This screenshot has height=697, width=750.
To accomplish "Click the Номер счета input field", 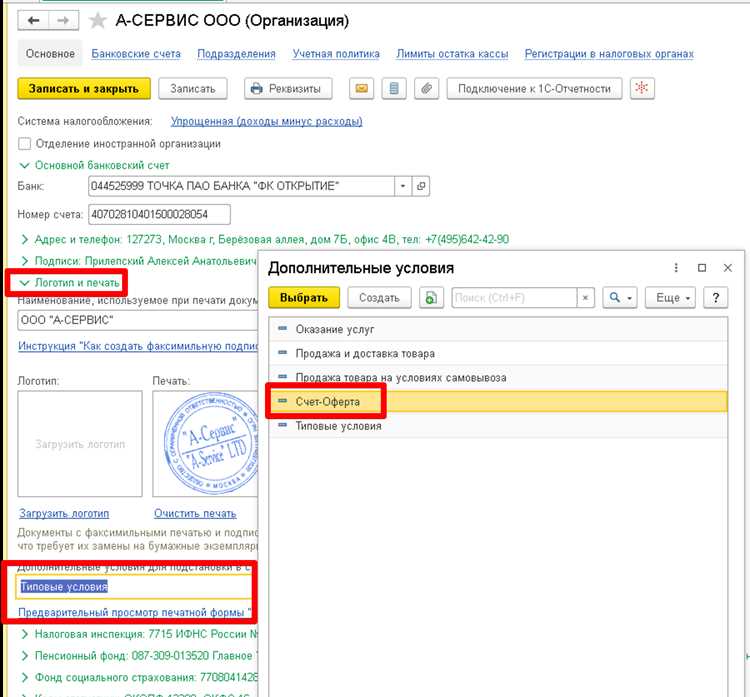I will [159, 214].
